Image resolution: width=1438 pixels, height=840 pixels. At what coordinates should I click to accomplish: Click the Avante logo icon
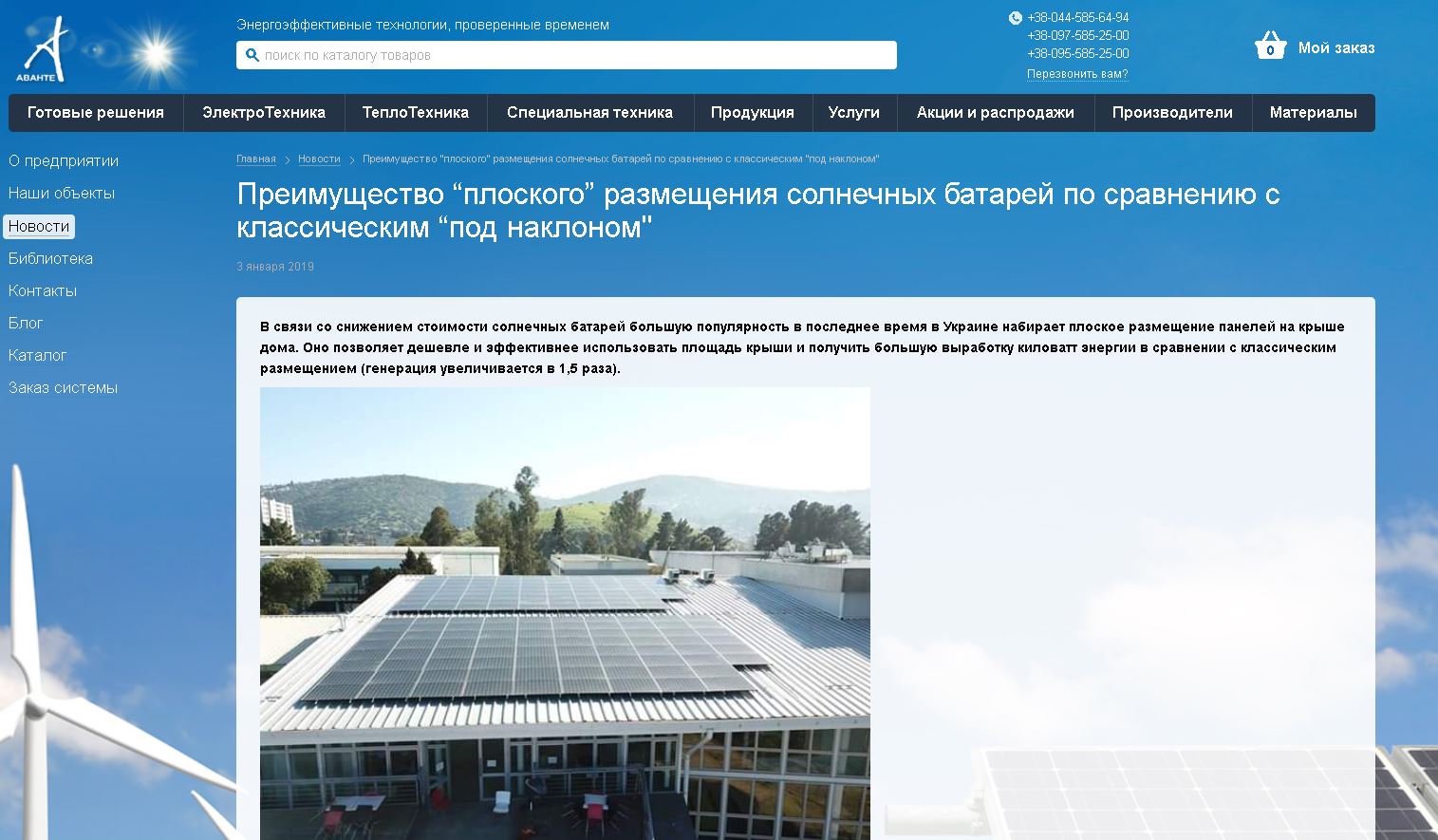(44, 49)
